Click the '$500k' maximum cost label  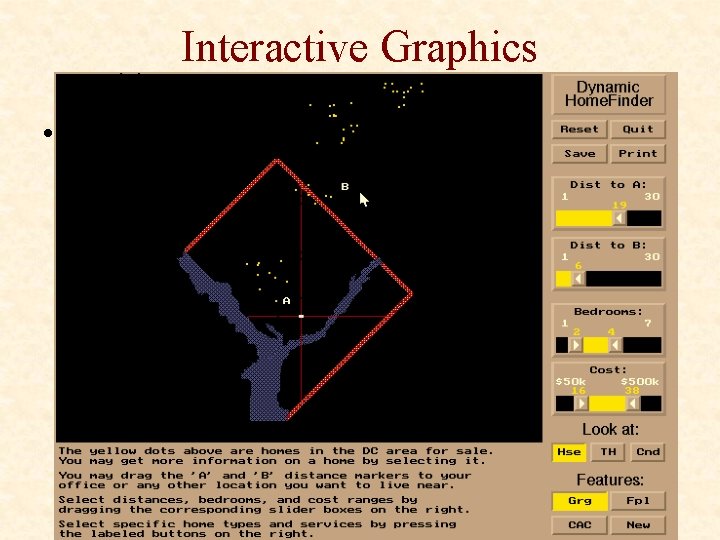(640, 382)
